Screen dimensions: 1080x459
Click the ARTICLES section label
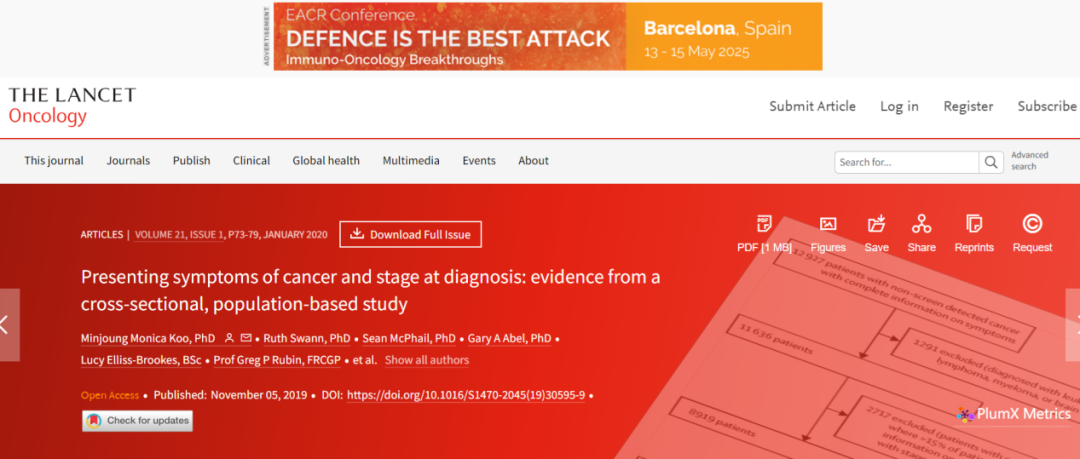[102, 234]
